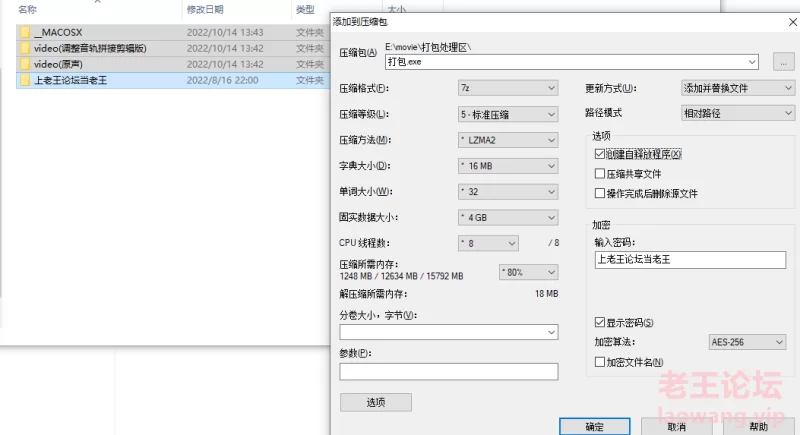800x435 pixels.
Task: Confirm with the 确定 button
Action: click(594, 427)
